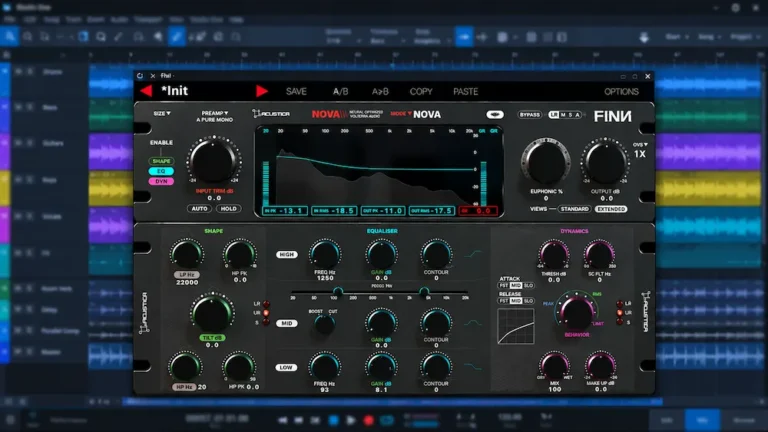Toggle the HOLD button

pyautogui.click(x=229, y=209)
